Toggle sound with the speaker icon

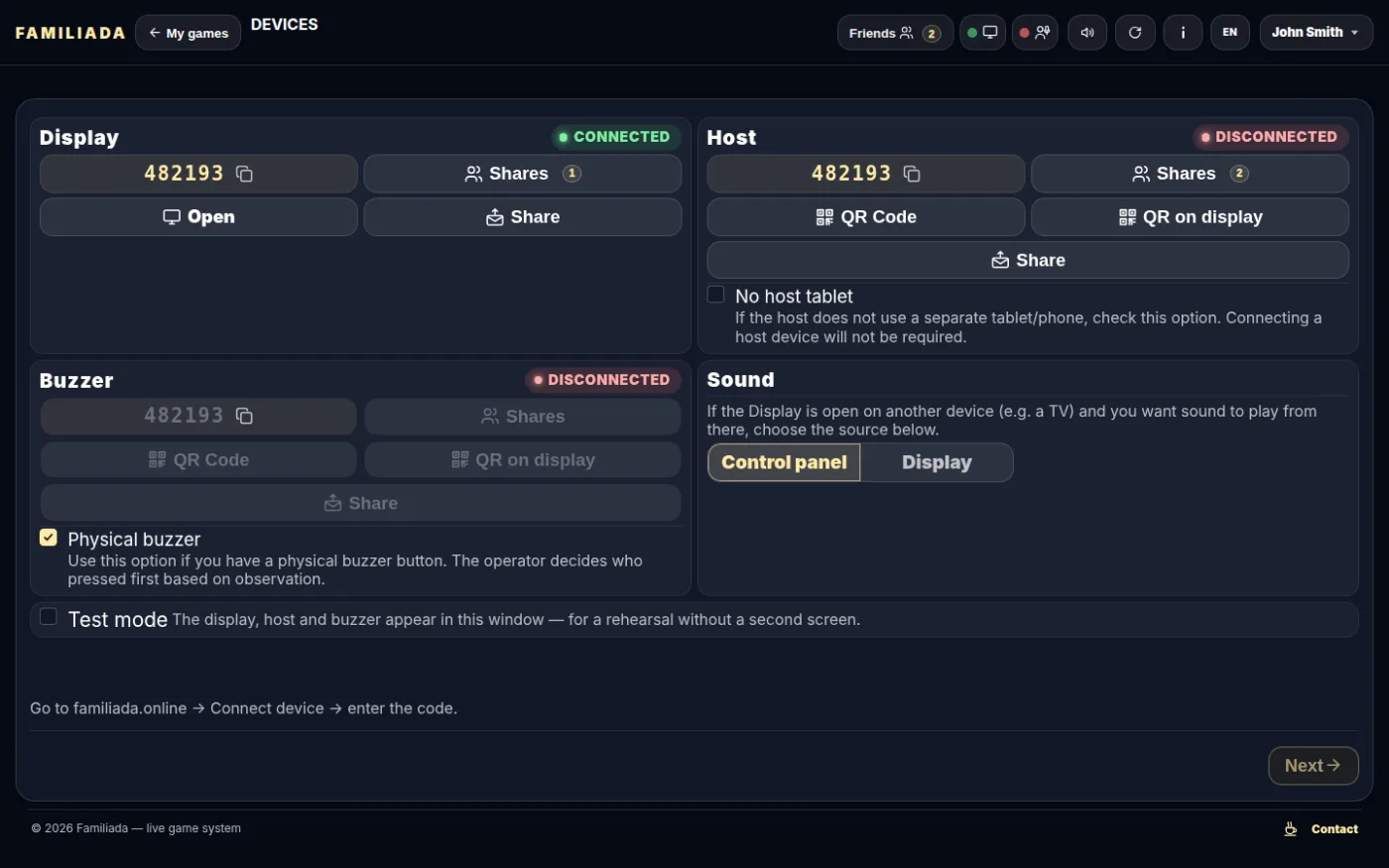[x=1087, y=33]
